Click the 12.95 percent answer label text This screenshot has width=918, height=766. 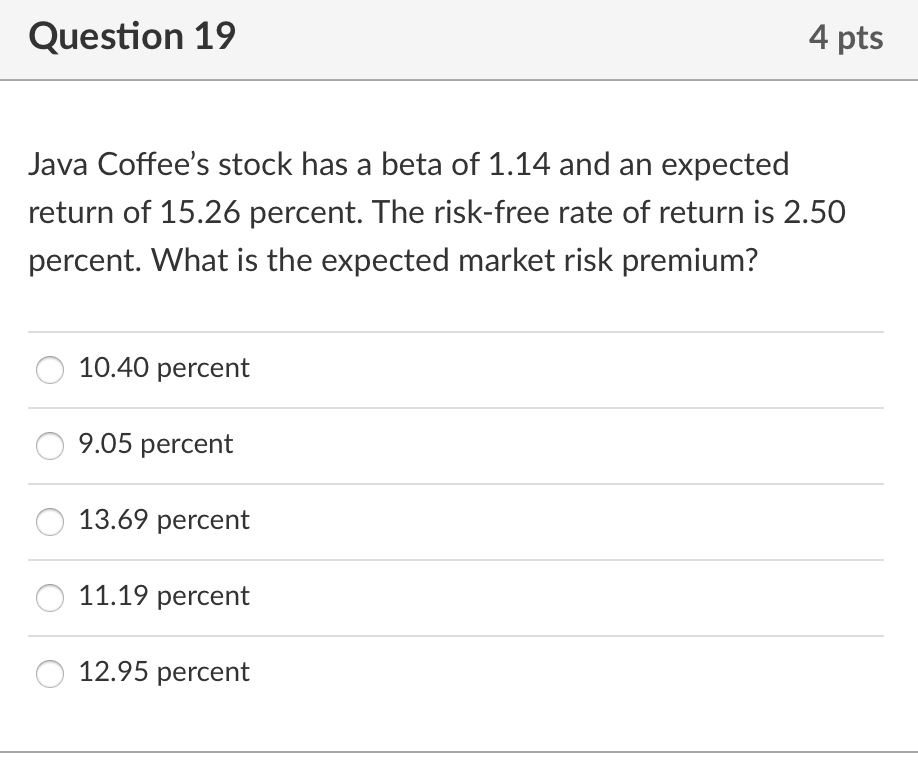pos(164,672)
